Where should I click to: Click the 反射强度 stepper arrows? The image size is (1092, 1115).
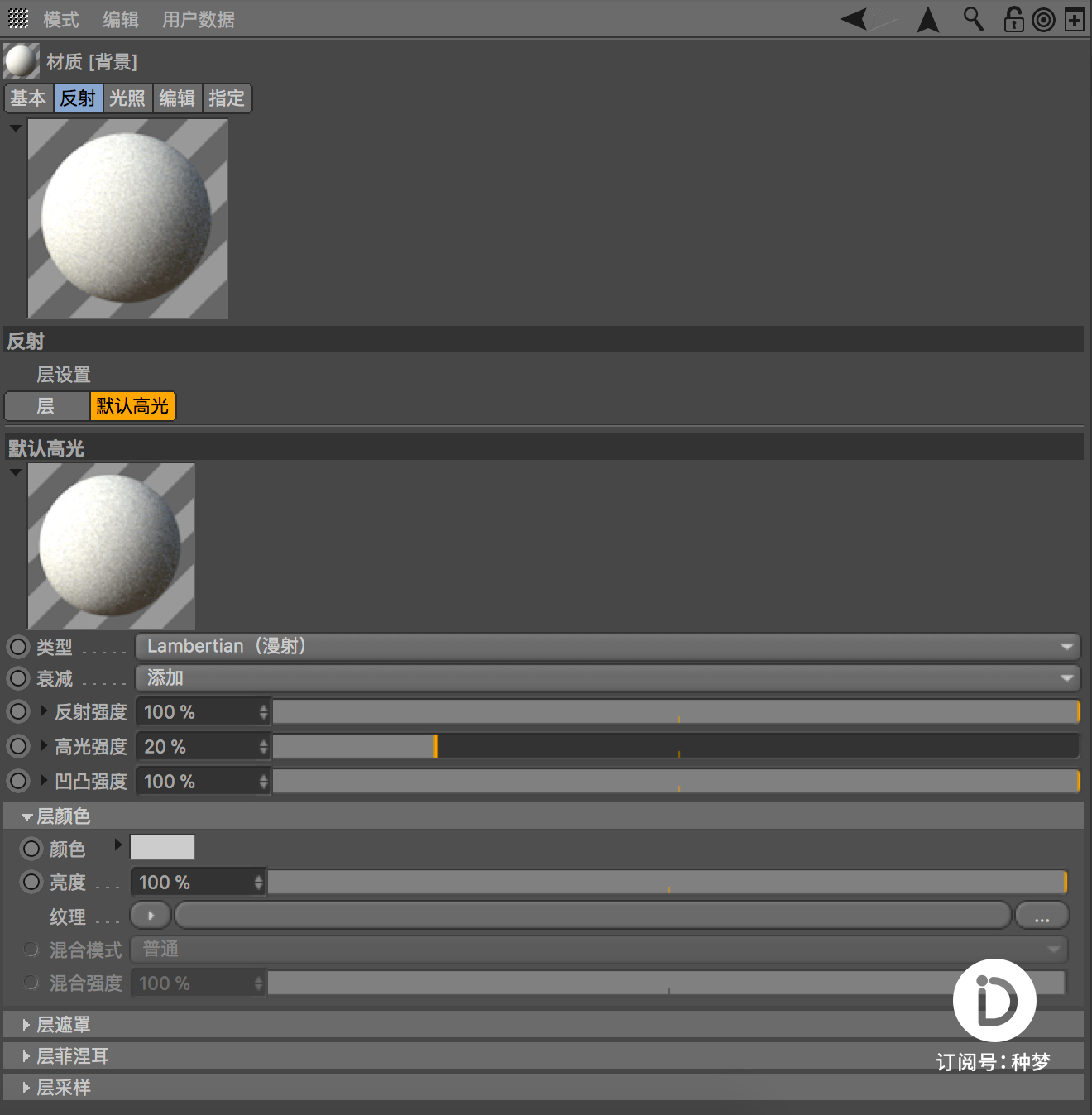pyautogui.click(x=264, y=712)
